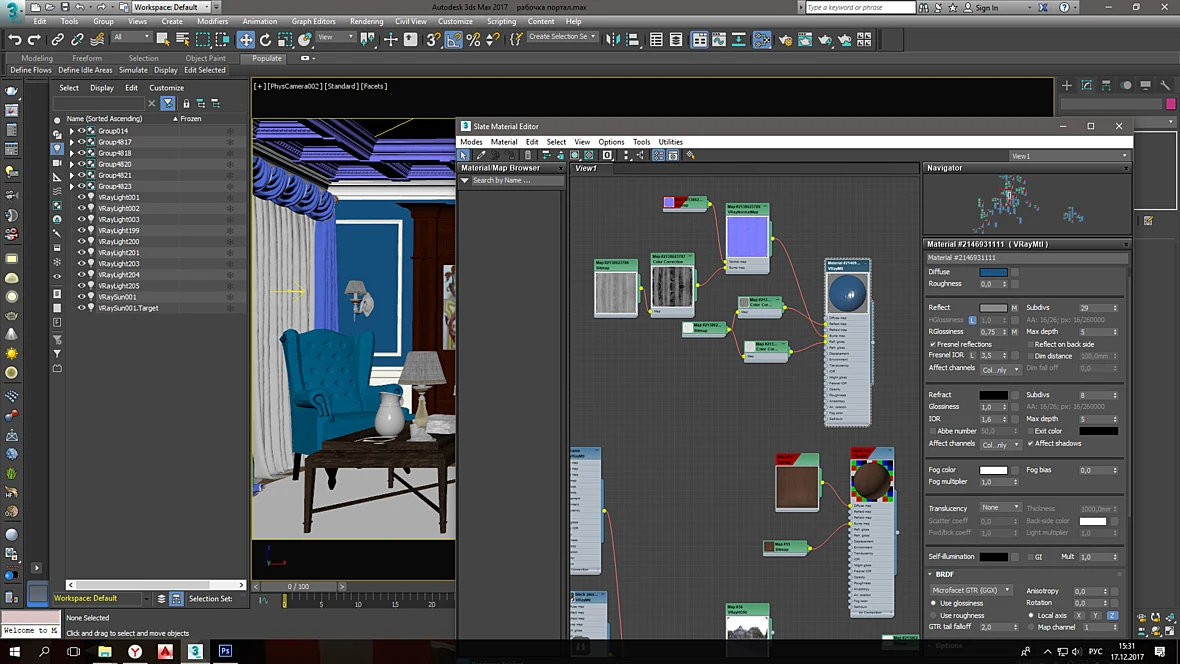Toggle Fresnel reflections checkbox
1180x664 pixels.
click(x=933, y=344)
